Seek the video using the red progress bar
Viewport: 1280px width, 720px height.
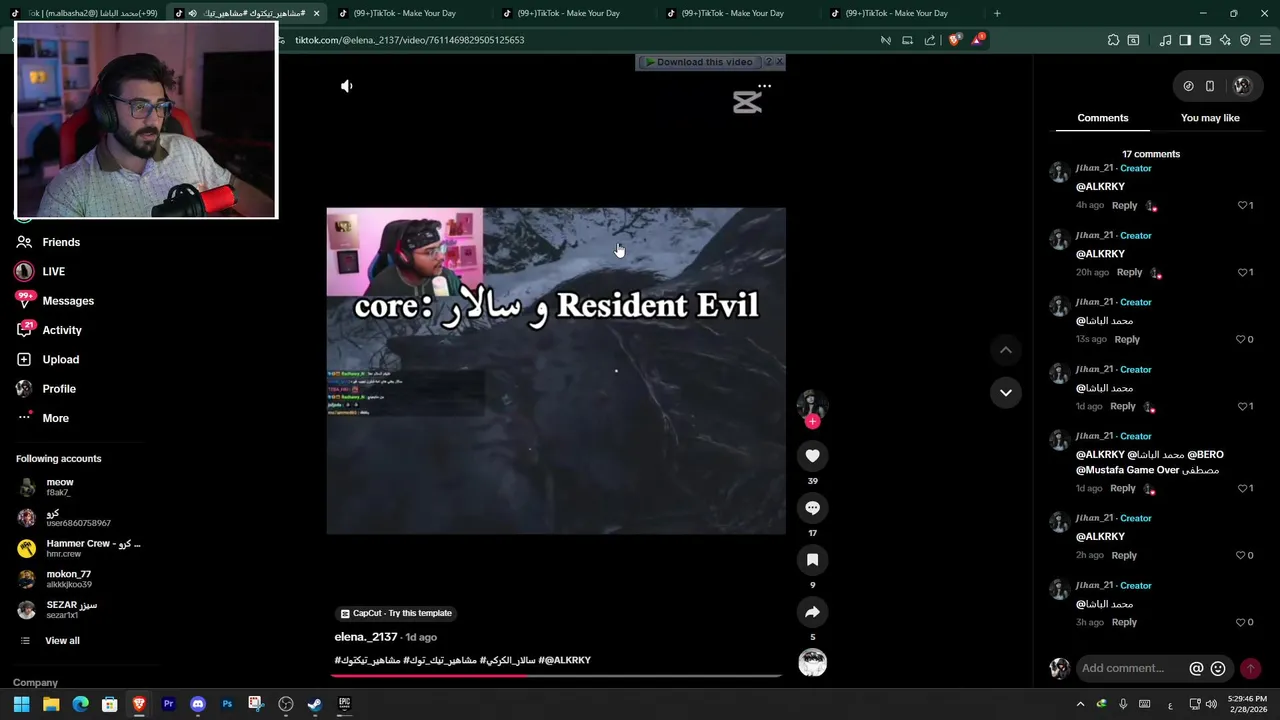click(558, 675)
